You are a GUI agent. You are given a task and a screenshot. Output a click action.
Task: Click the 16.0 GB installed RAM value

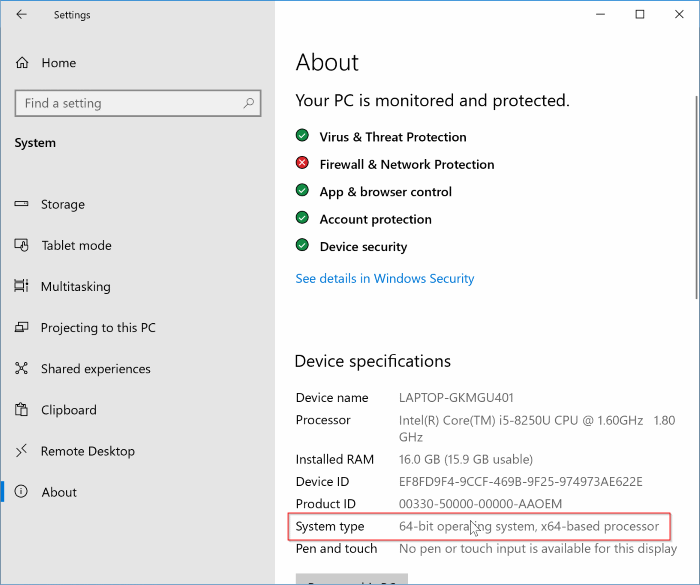466,459
